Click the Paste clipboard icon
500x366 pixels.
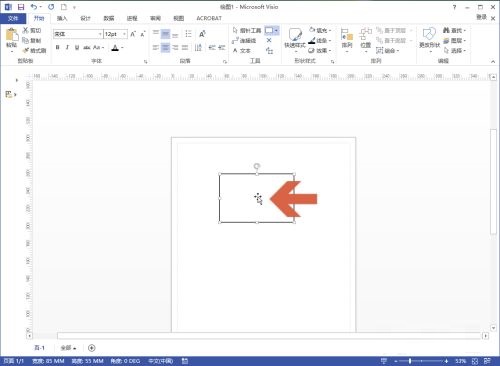click(11, 35)
